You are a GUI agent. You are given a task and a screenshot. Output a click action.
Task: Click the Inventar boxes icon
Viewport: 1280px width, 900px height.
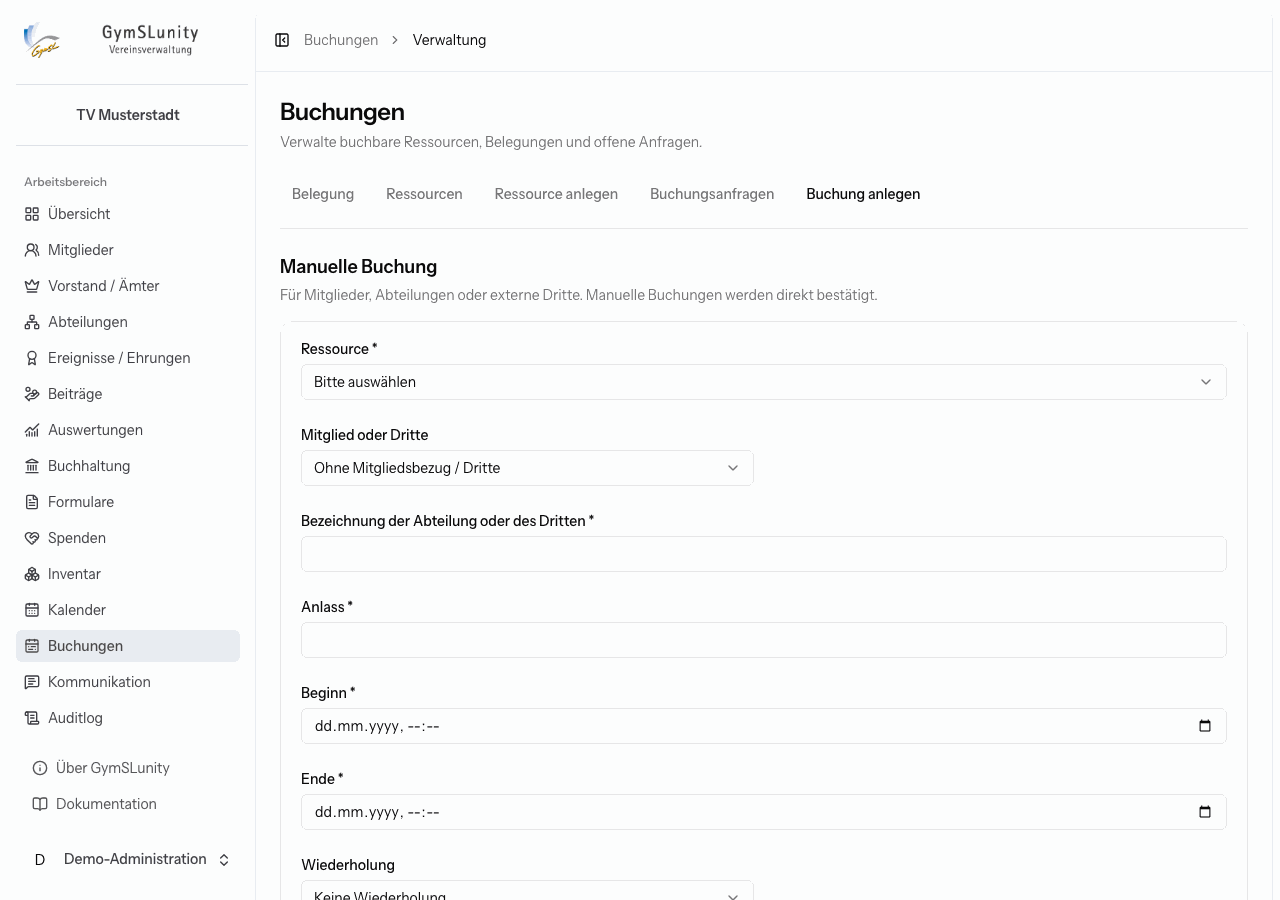pyautogui.click(x=32, y=574)
